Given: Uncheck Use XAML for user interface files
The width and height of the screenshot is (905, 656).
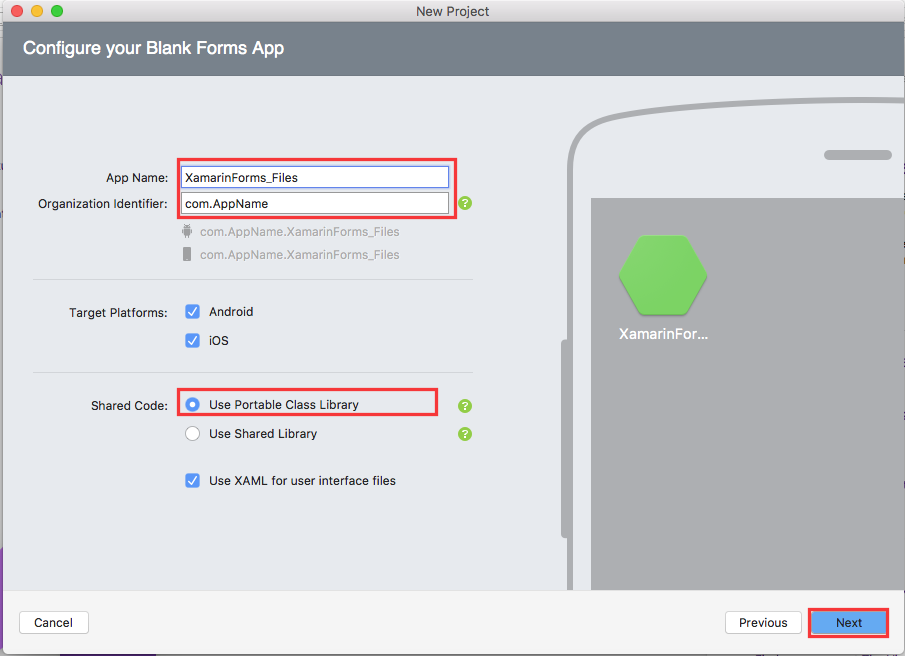Looking at the screenshot, I should (x=192, y=480).
